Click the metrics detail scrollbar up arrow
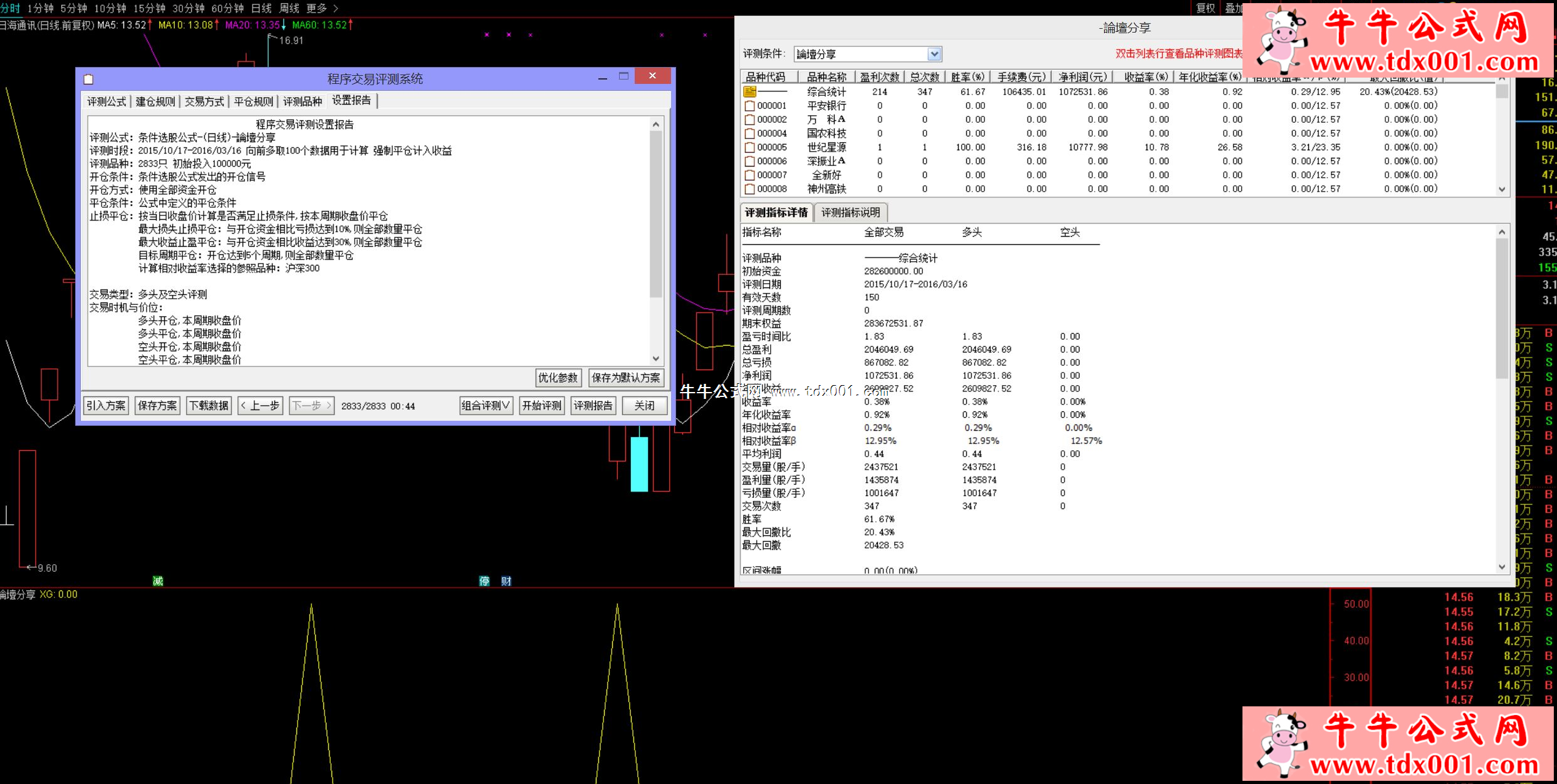 [1502, 232]
